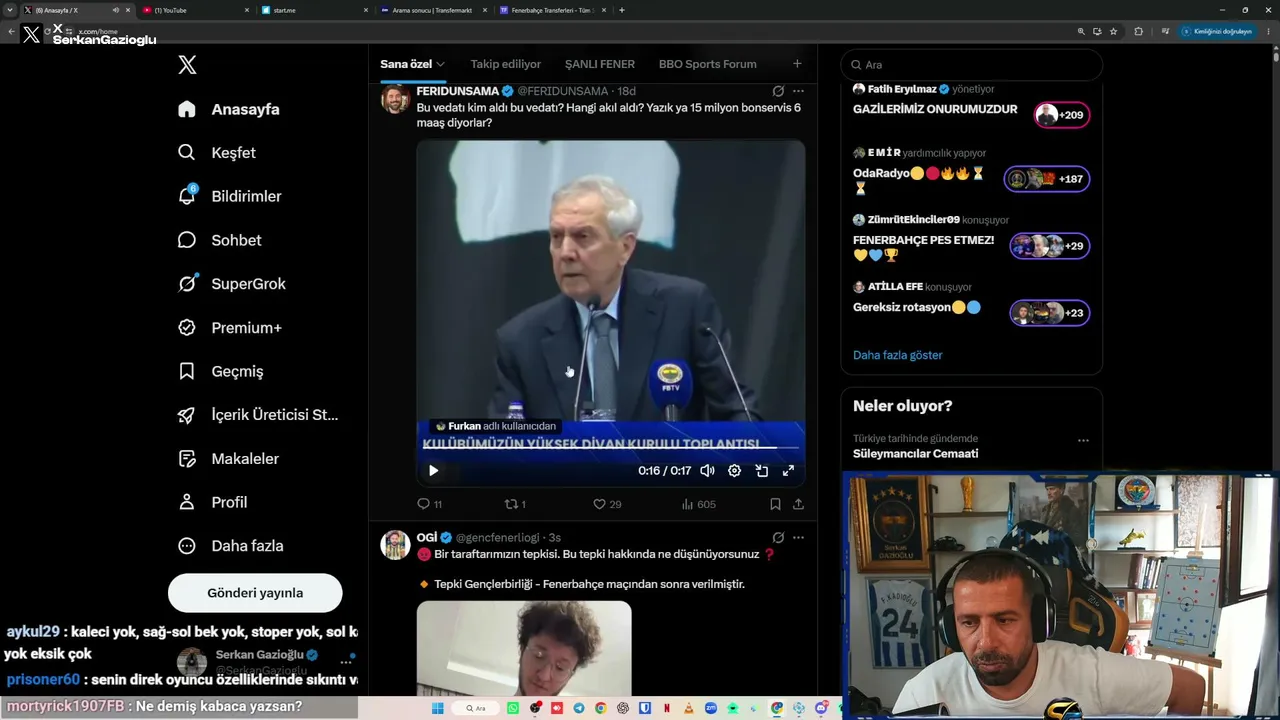This screenshot has height=720, width=1280.
Task: Join FENERBAHÇE PES ETMEZ space
Action: pos(1050,246)
